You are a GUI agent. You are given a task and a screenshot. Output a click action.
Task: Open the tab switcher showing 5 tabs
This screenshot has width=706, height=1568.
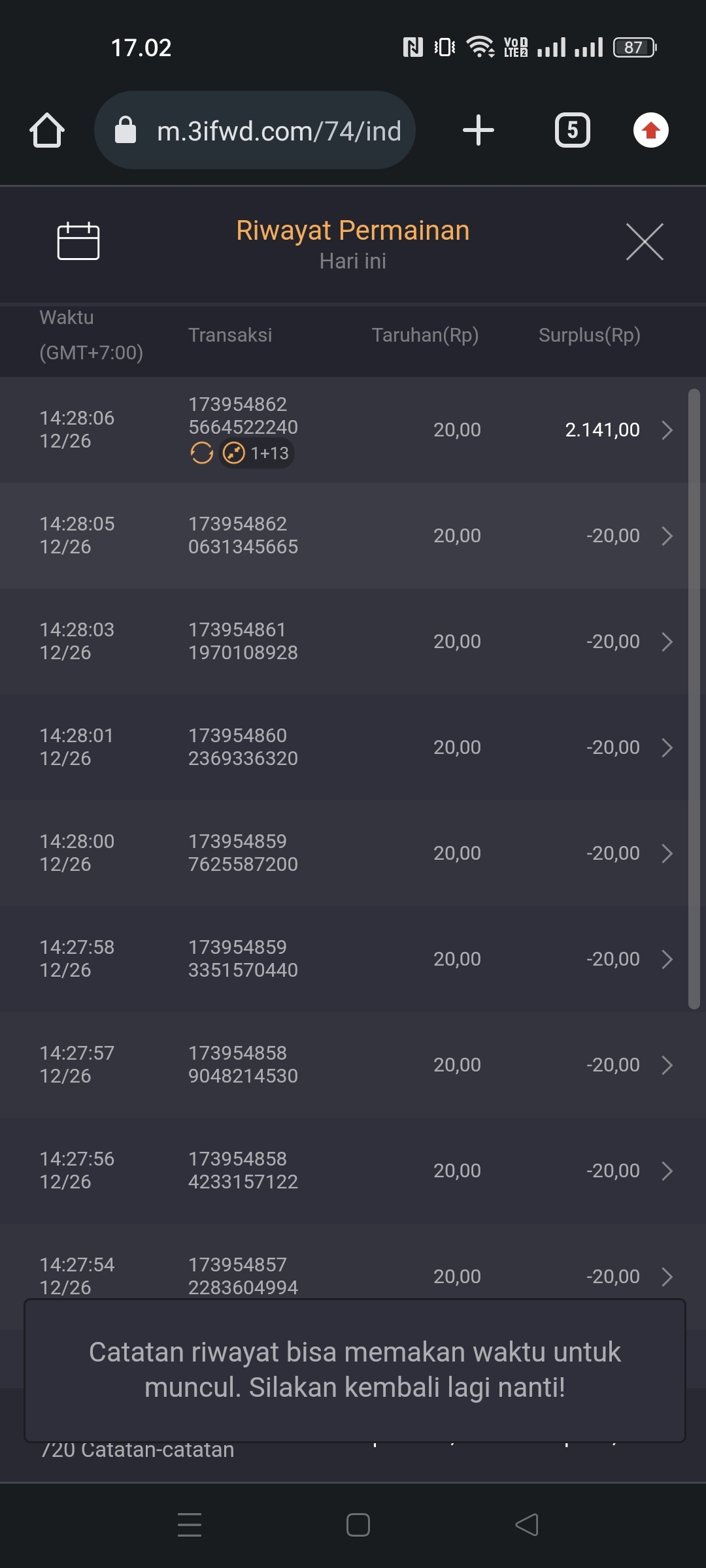pyautogui.click(x=572, y=130)
